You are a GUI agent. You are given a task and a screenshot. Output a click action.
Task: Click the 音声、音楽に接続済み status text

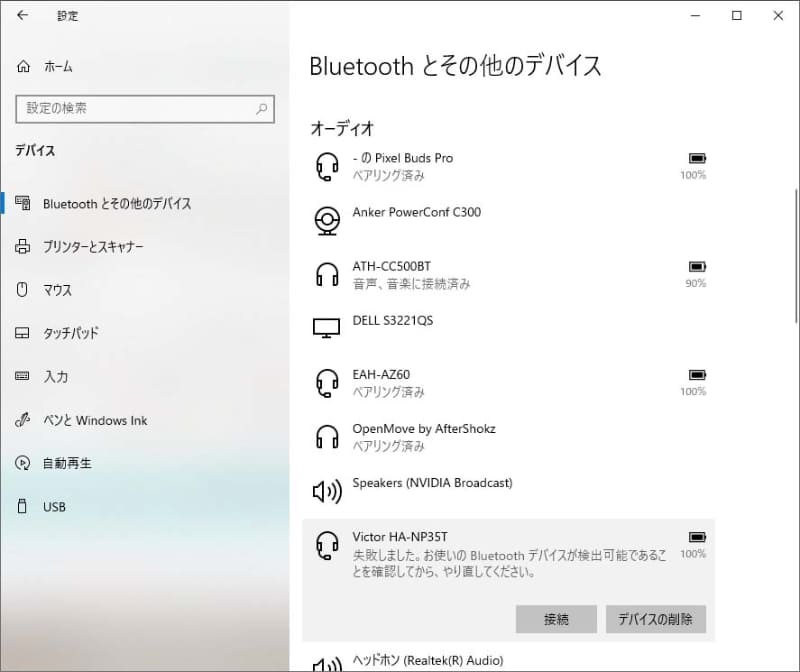412,284
